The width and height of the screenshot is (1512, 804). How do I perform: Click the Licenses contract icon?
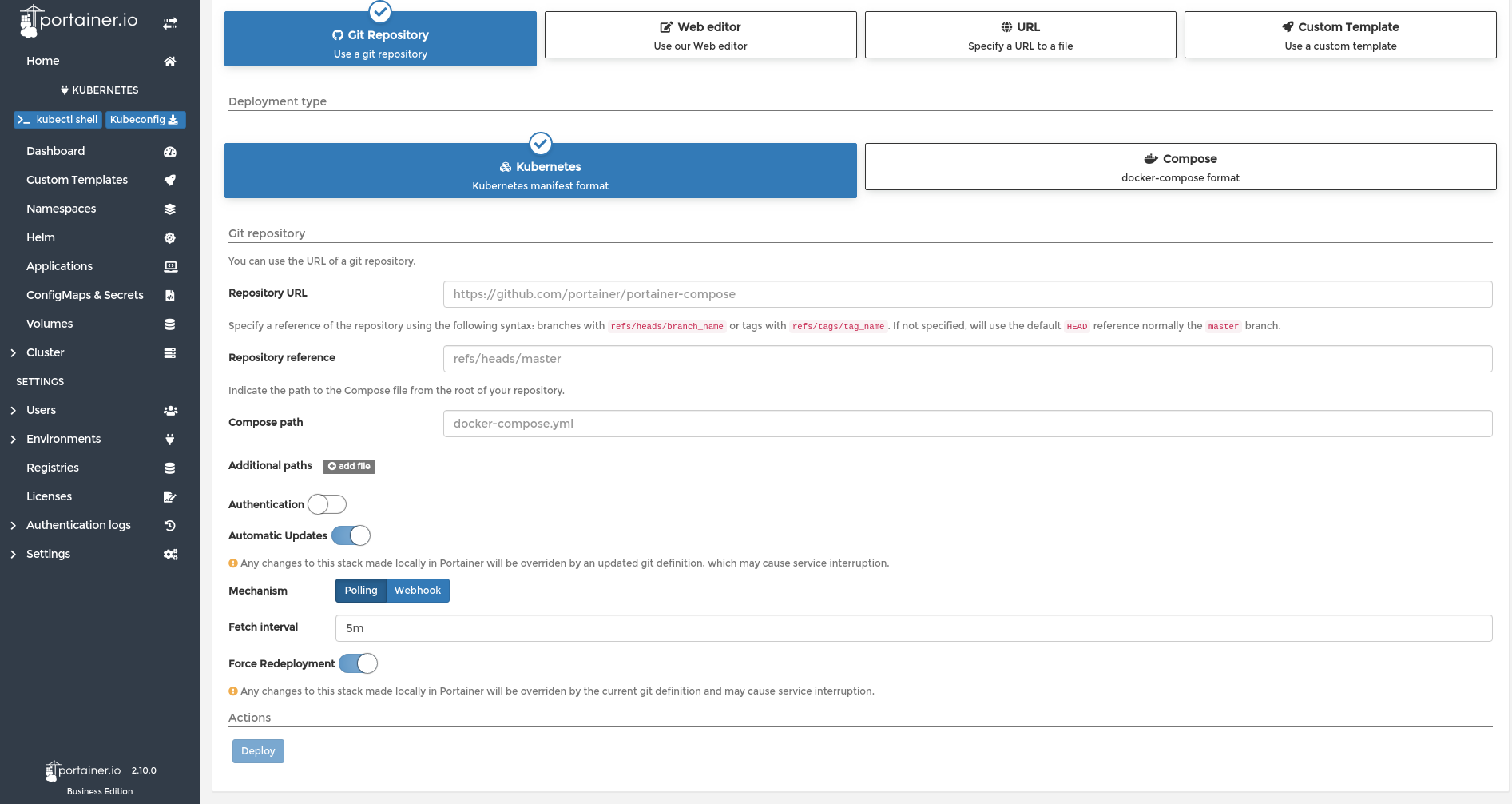point(169,497)
